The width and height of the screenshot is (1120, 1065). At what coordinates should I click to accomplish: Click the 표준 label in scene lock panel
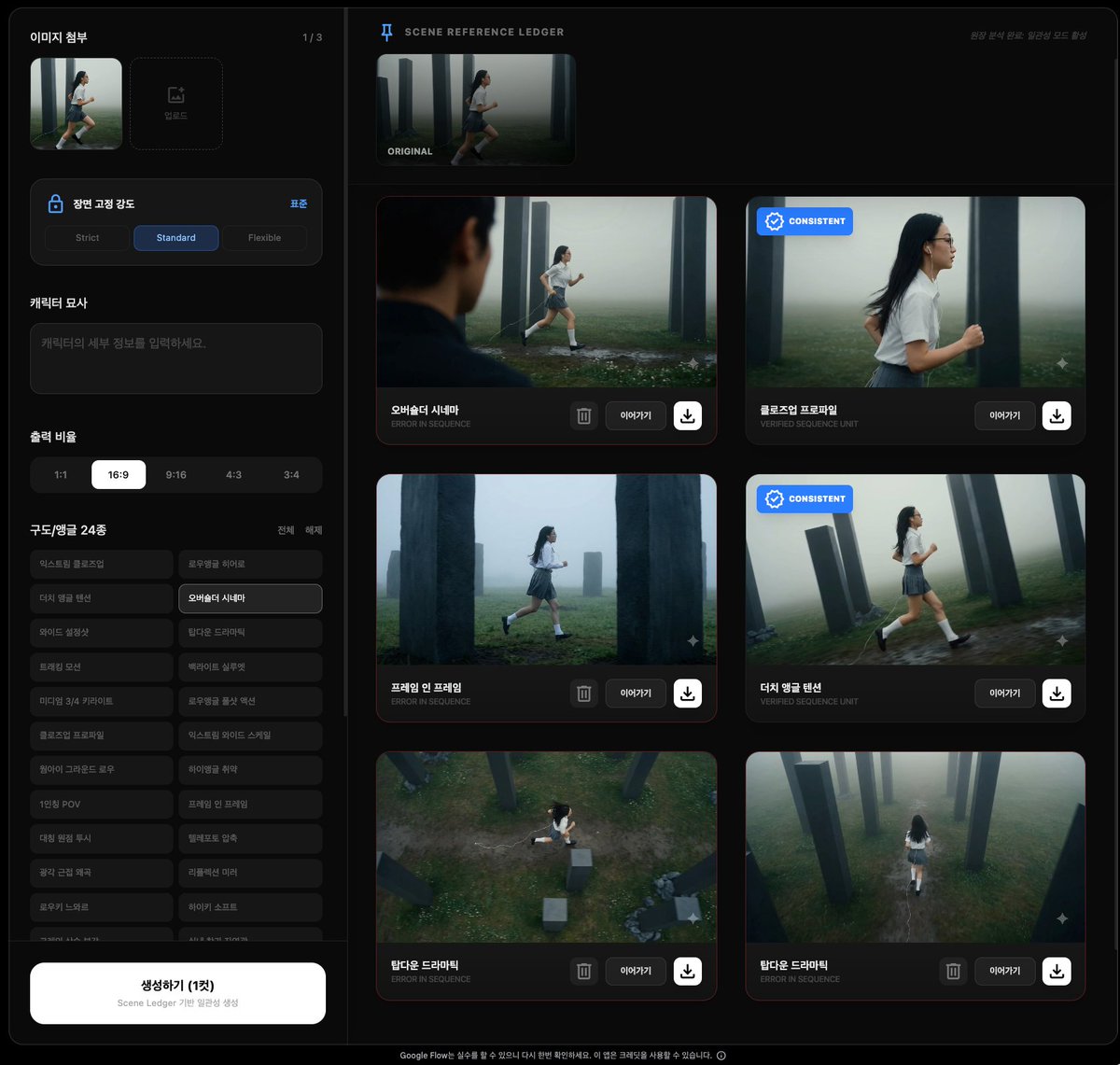click(x=298, y=203)
